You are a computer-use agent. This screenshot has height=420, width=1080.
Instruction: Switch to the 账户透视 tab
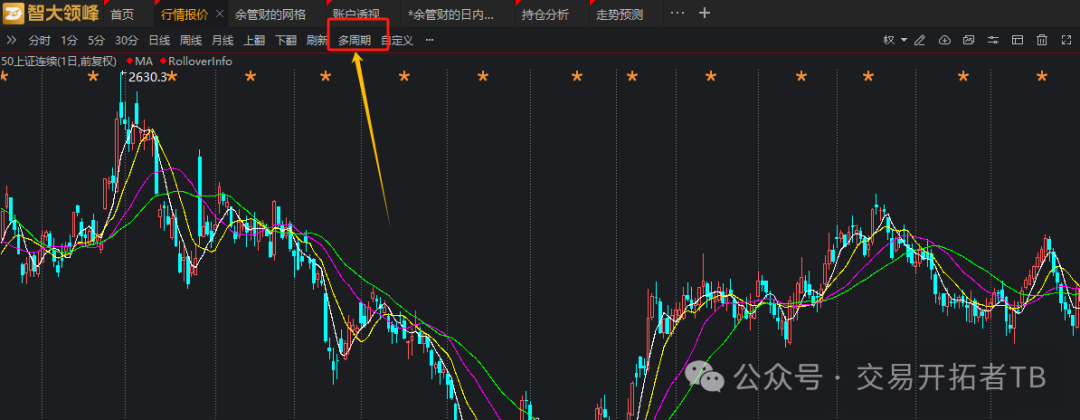[x=356, y=14]
